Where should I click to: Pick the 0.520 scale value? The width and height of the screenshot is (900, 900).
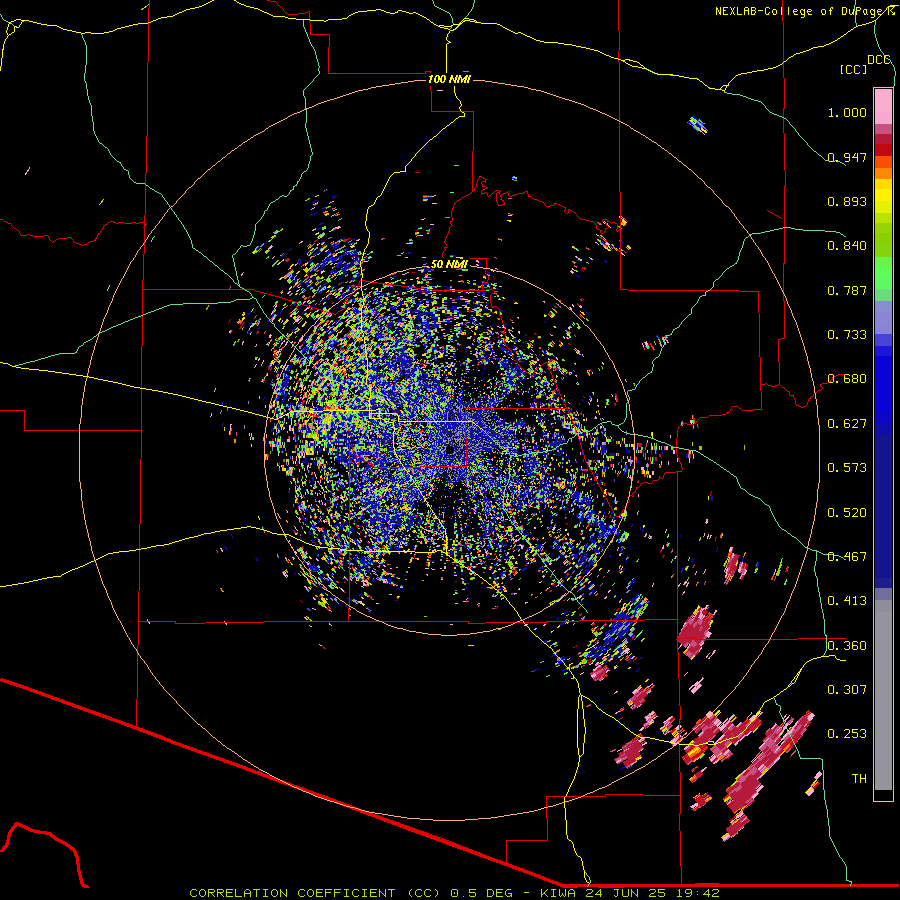847,513
